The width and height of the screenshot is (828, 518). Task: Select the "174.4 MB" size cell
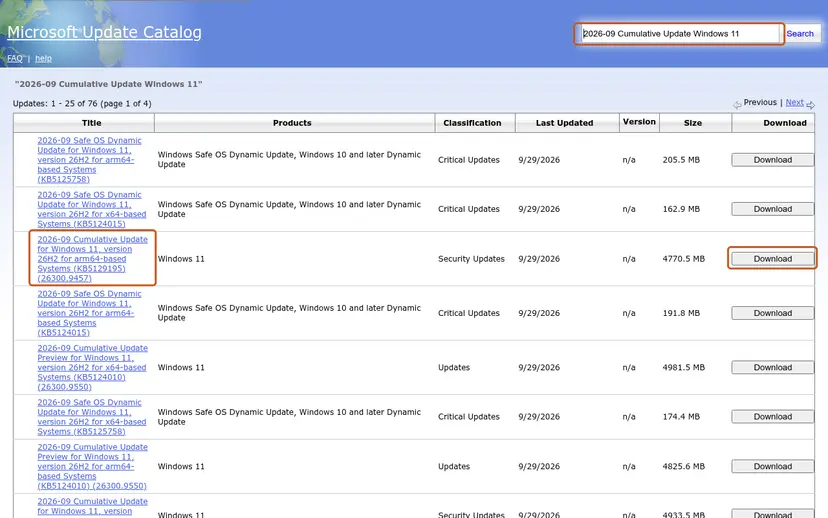681,417
